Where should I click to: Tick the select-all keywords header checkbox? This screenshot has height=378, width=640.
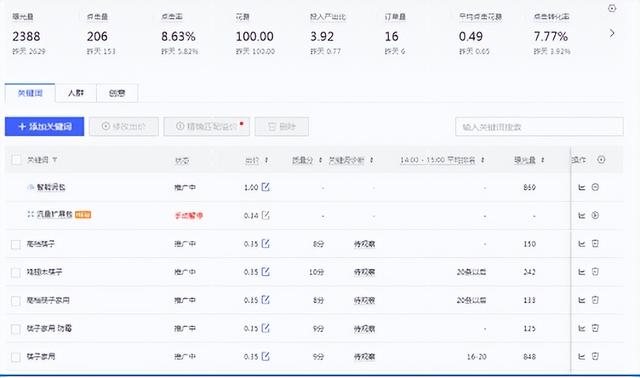pos(16,160)
